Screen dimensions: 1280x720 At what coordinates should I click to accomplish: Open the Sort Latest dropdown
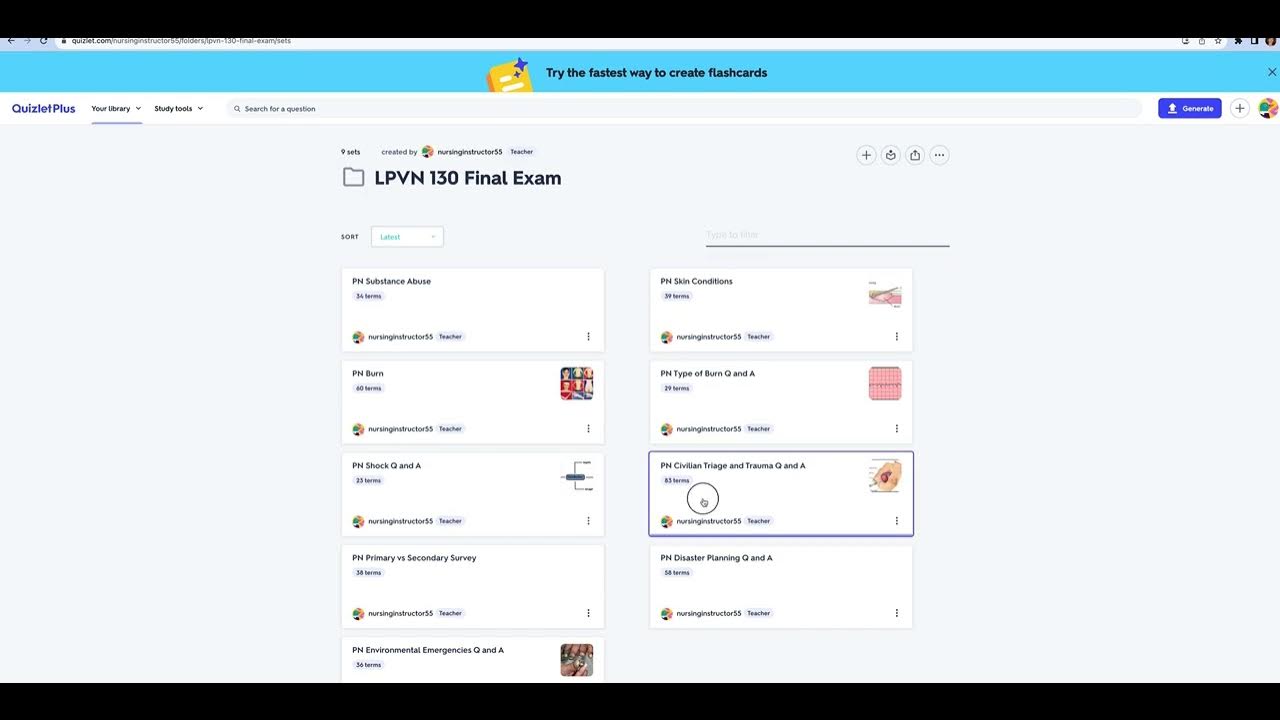[x=407, y=237]
